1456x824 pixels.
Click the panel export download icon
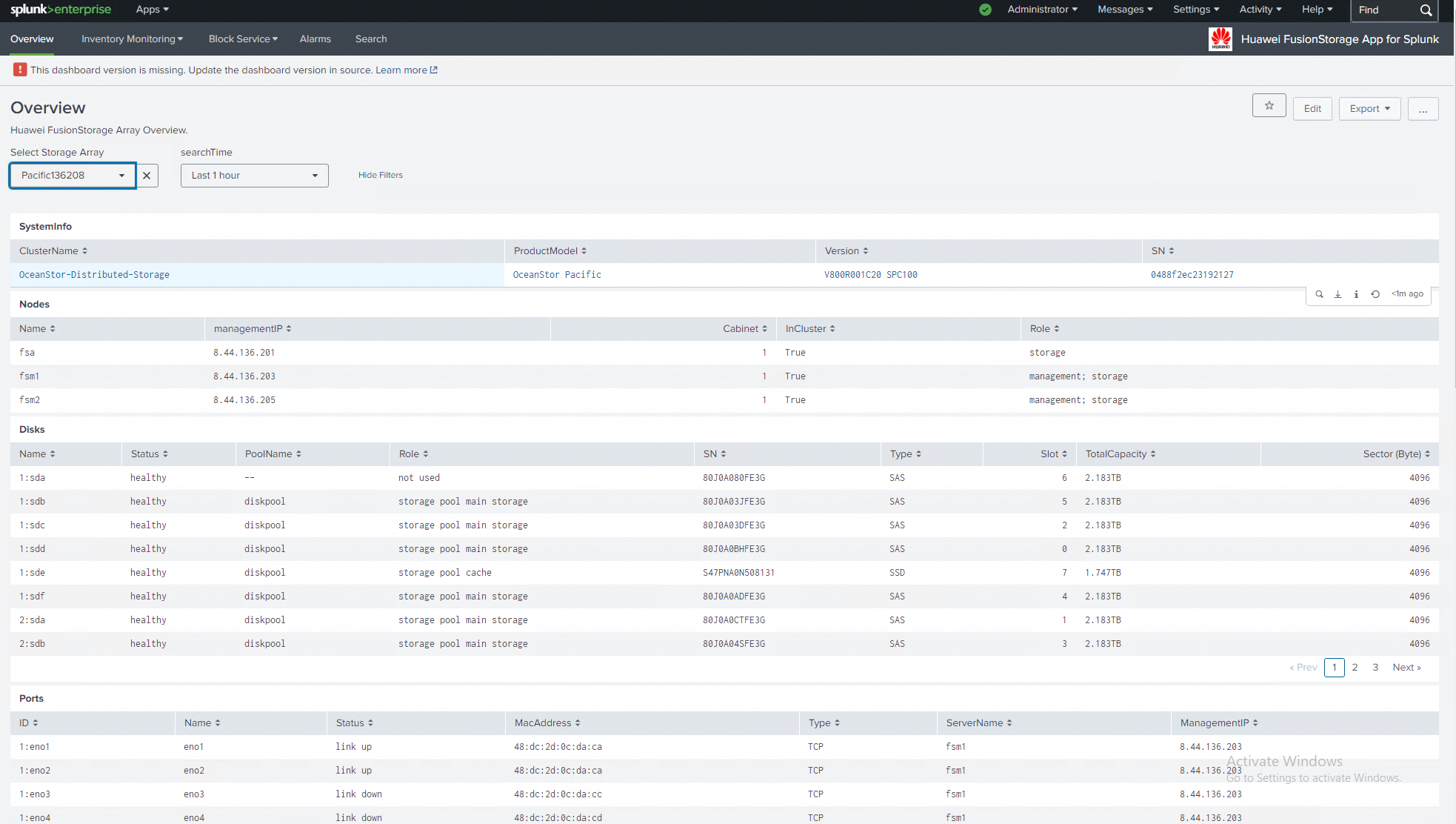pyautogui.click(x=1338, y=294)
